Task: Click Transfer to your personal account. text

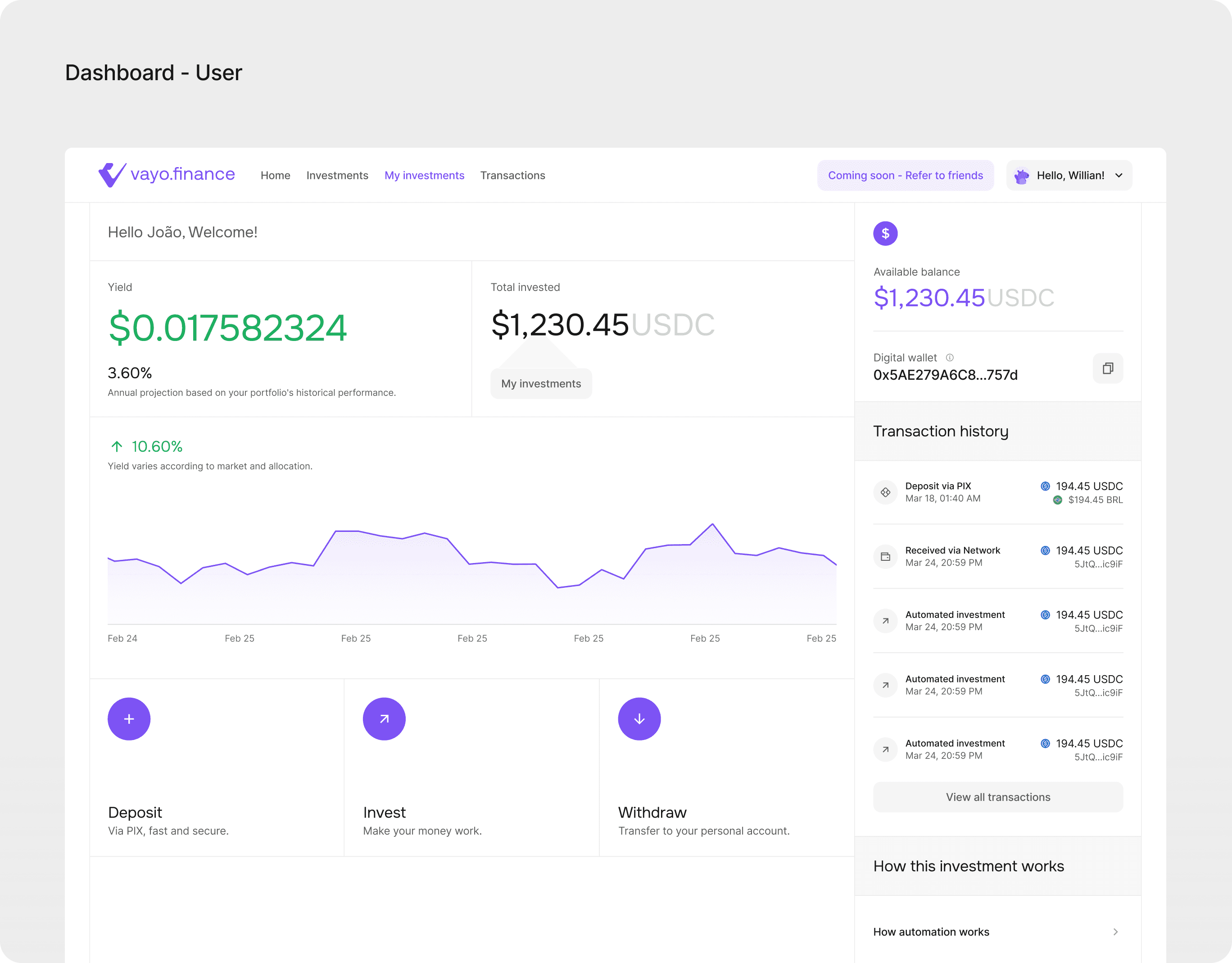Action: pyautogui.click(x=703, y=831)
